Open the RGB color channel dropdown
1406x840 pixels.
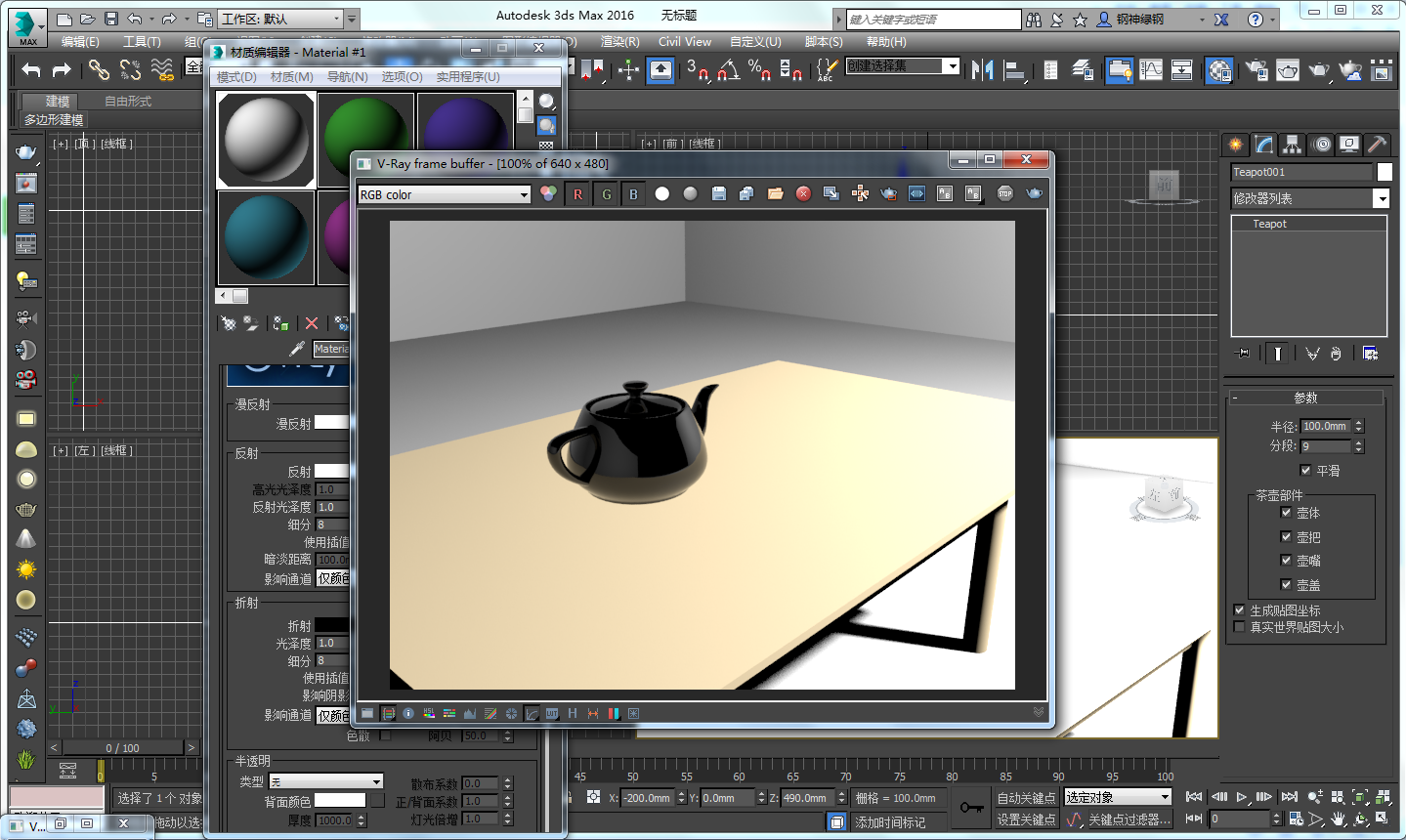pyautogui.click(x=524, y=194)
